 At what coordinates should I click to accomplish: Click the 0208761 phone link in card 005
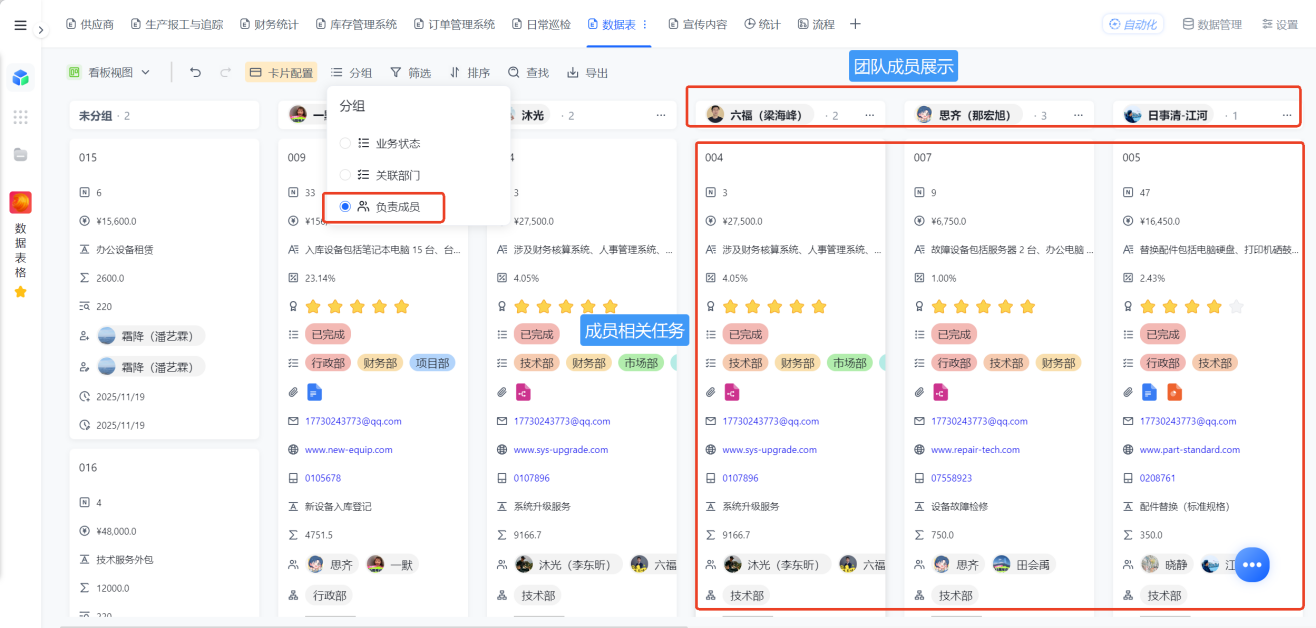click(x=1160, y=478)
